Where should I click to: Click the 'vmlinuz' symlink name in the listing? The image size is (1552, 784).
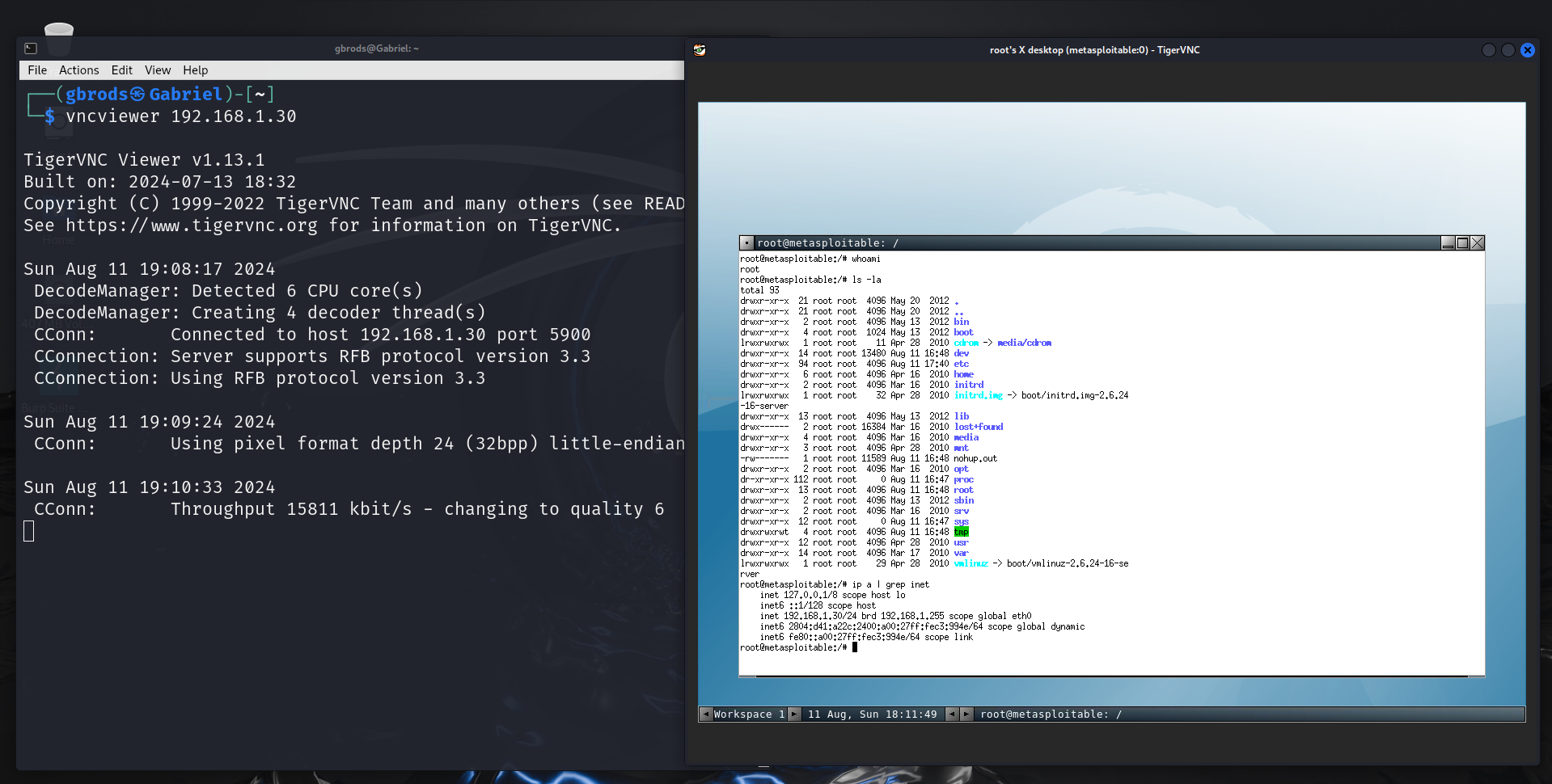point(971,563)
